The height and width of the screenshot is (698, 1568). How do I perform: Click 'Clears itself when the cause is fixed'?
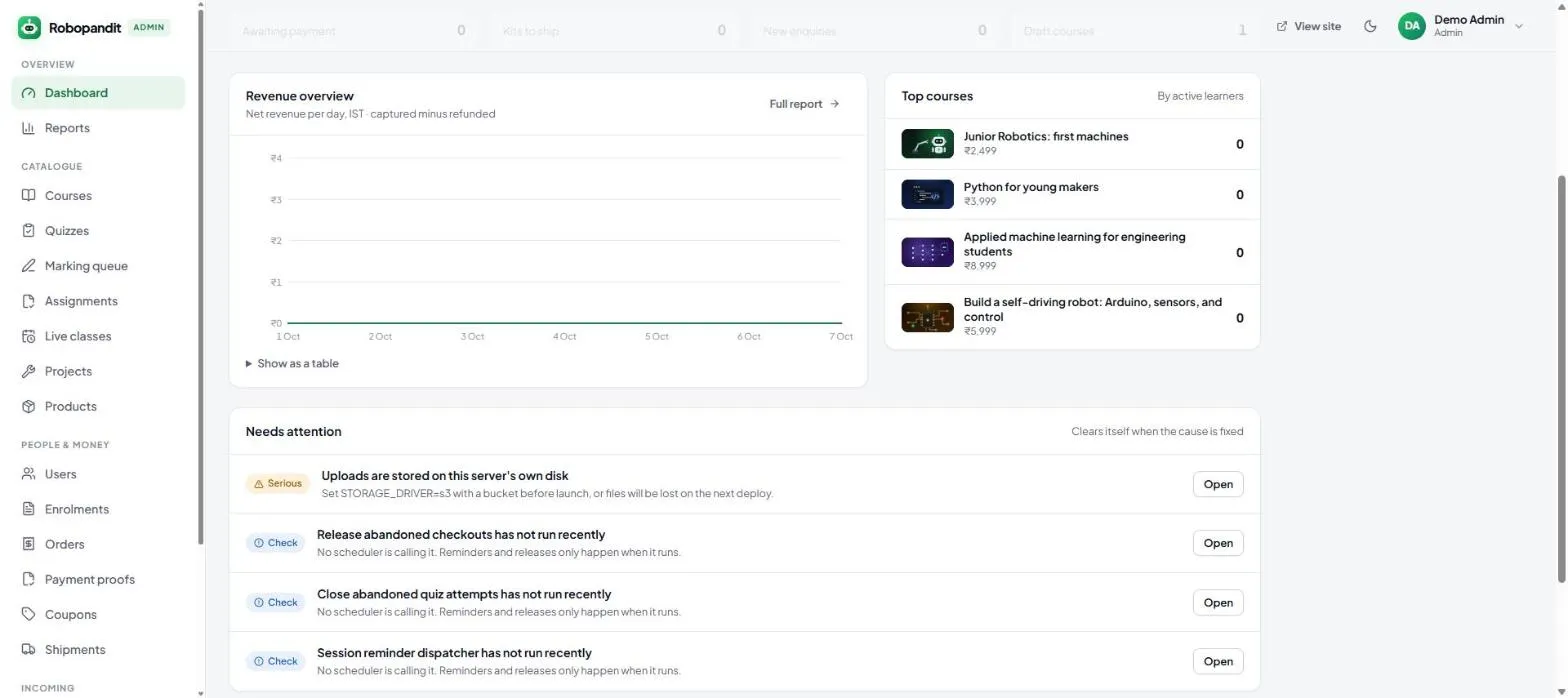pyautogui.click(x=1157, y=432)
